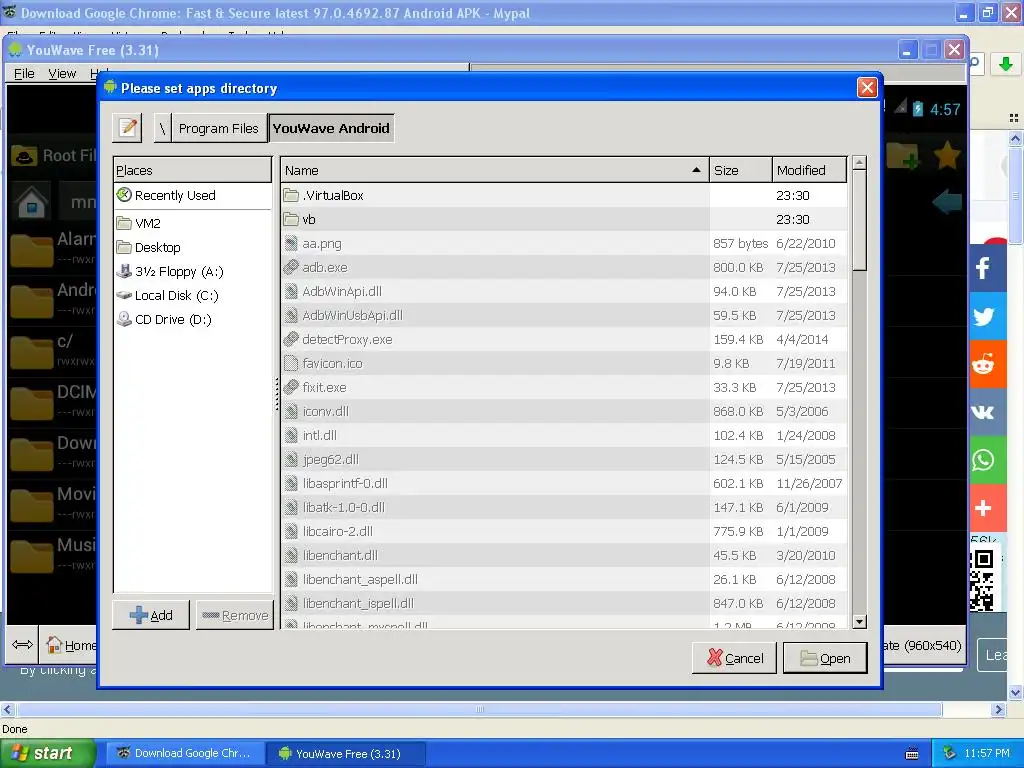The image size is (1024, 768).
Task: Click the fixit.exe file icon
Action: 291,387
